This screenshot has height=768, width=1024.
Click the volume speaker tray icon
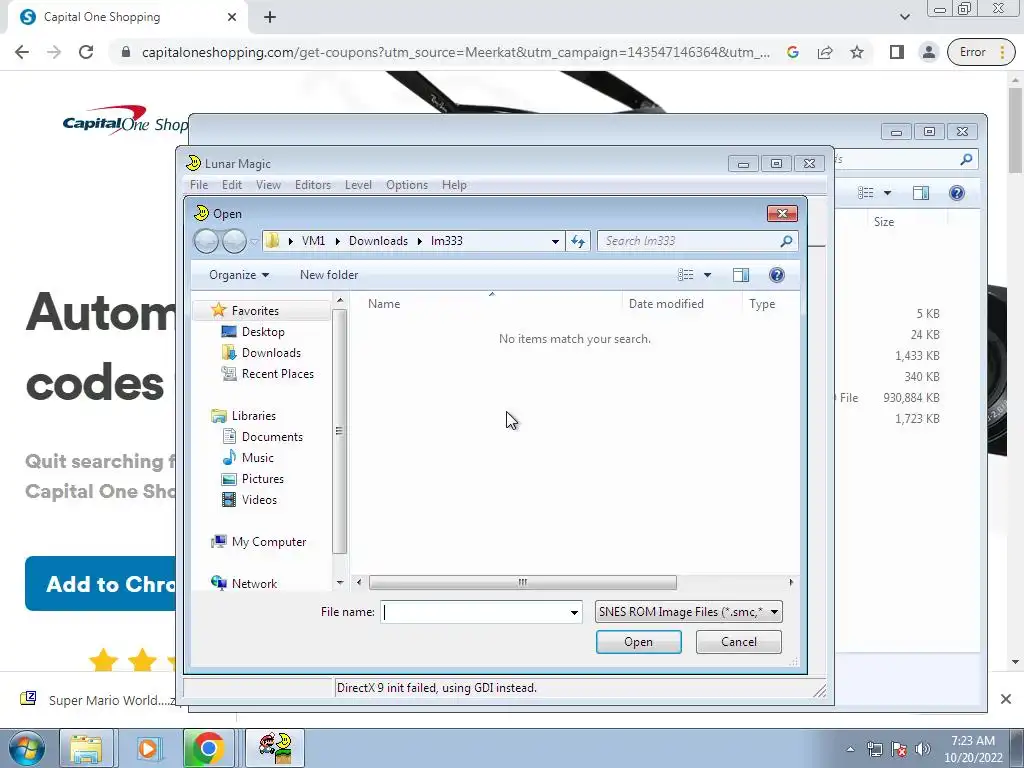(x=922, y=749)
